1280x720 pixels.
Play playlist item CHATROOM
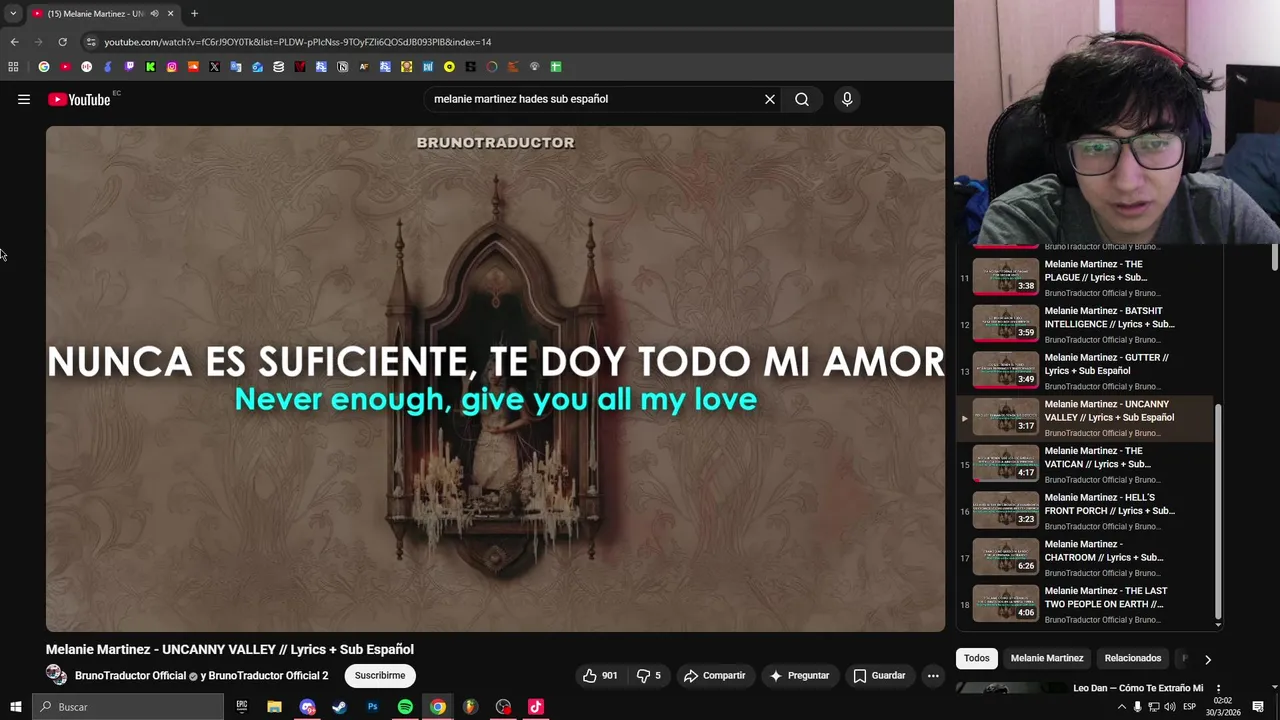click(1086, 558)
